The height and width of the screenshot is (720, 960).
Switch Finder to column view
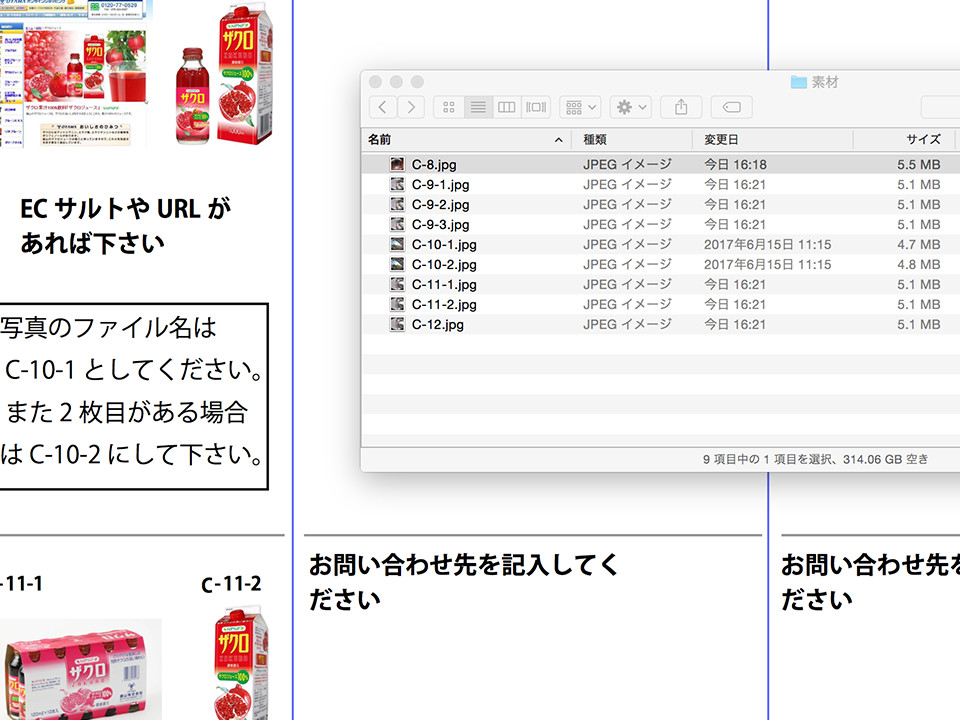(506, 107)
